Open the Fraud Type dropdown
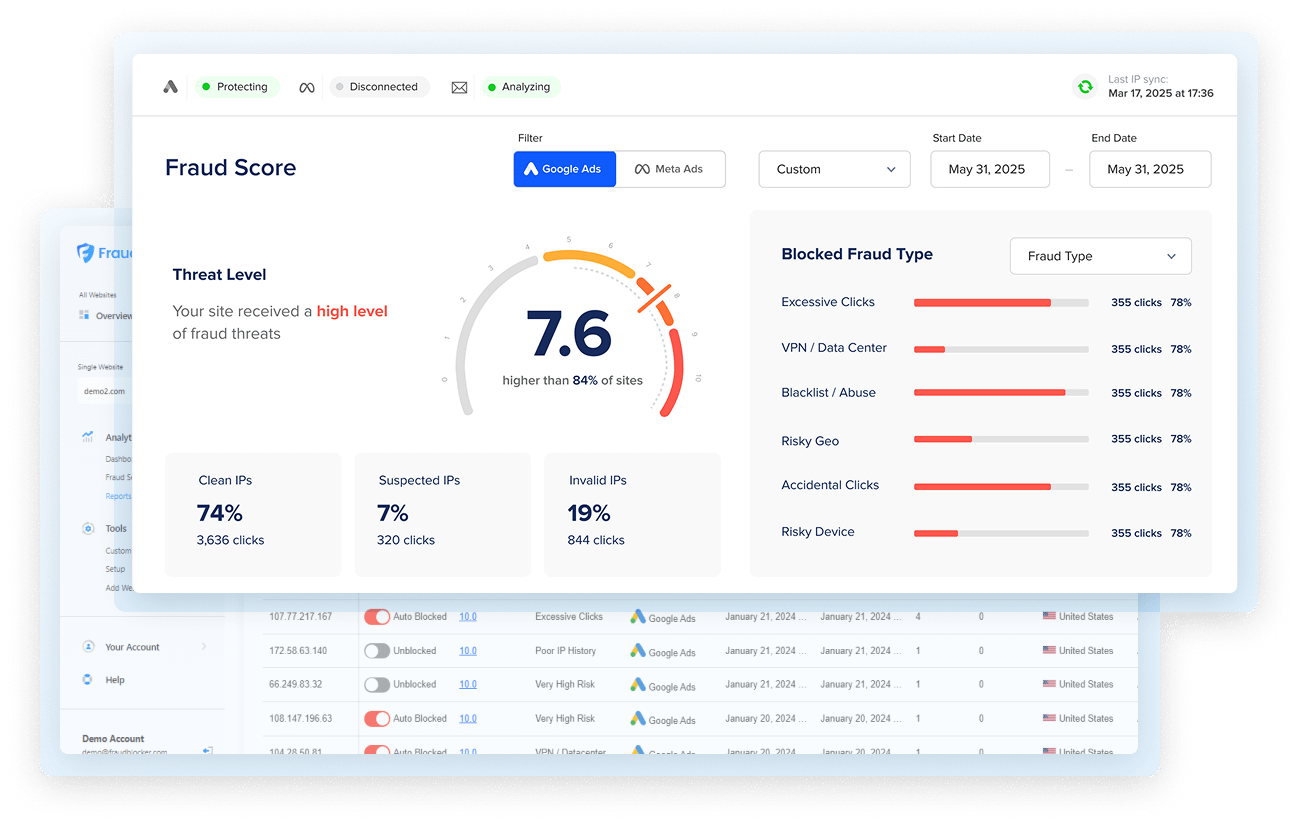This screenshot has width=1298, height=824. coord(1101,256)
